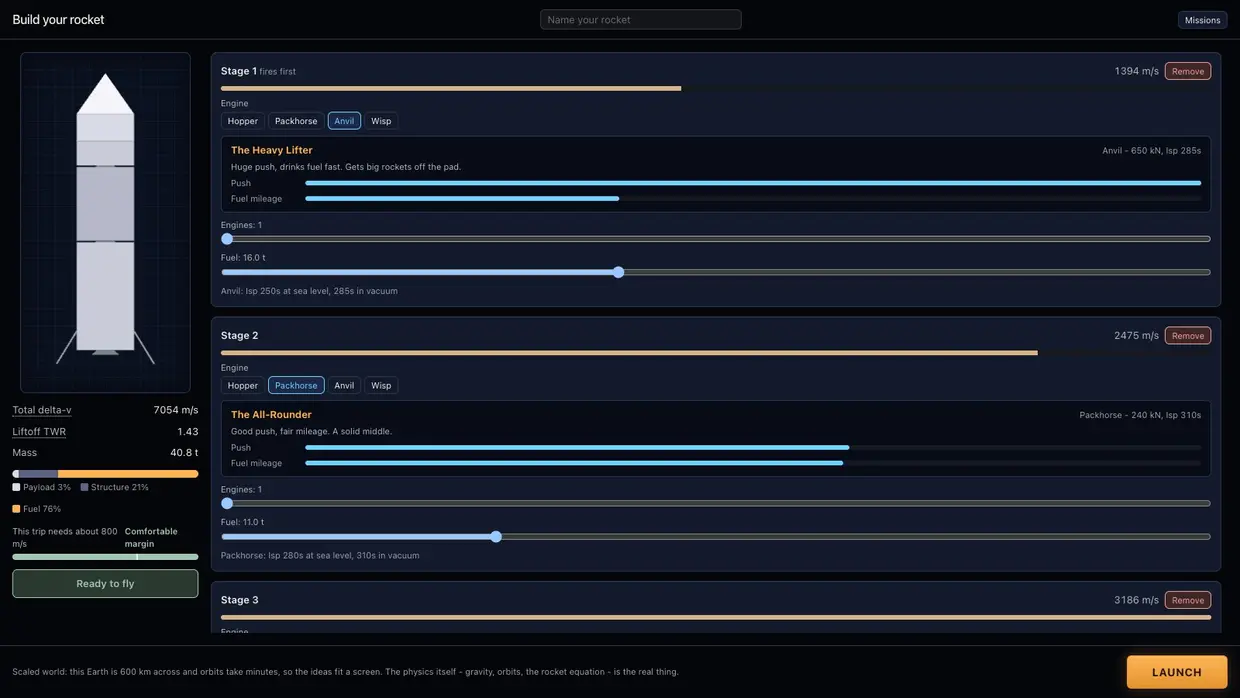This screenshot has width=1240, height=698.
Task: Pick the Wisp engine for Stage 1
Action: [x=381, y=121]
